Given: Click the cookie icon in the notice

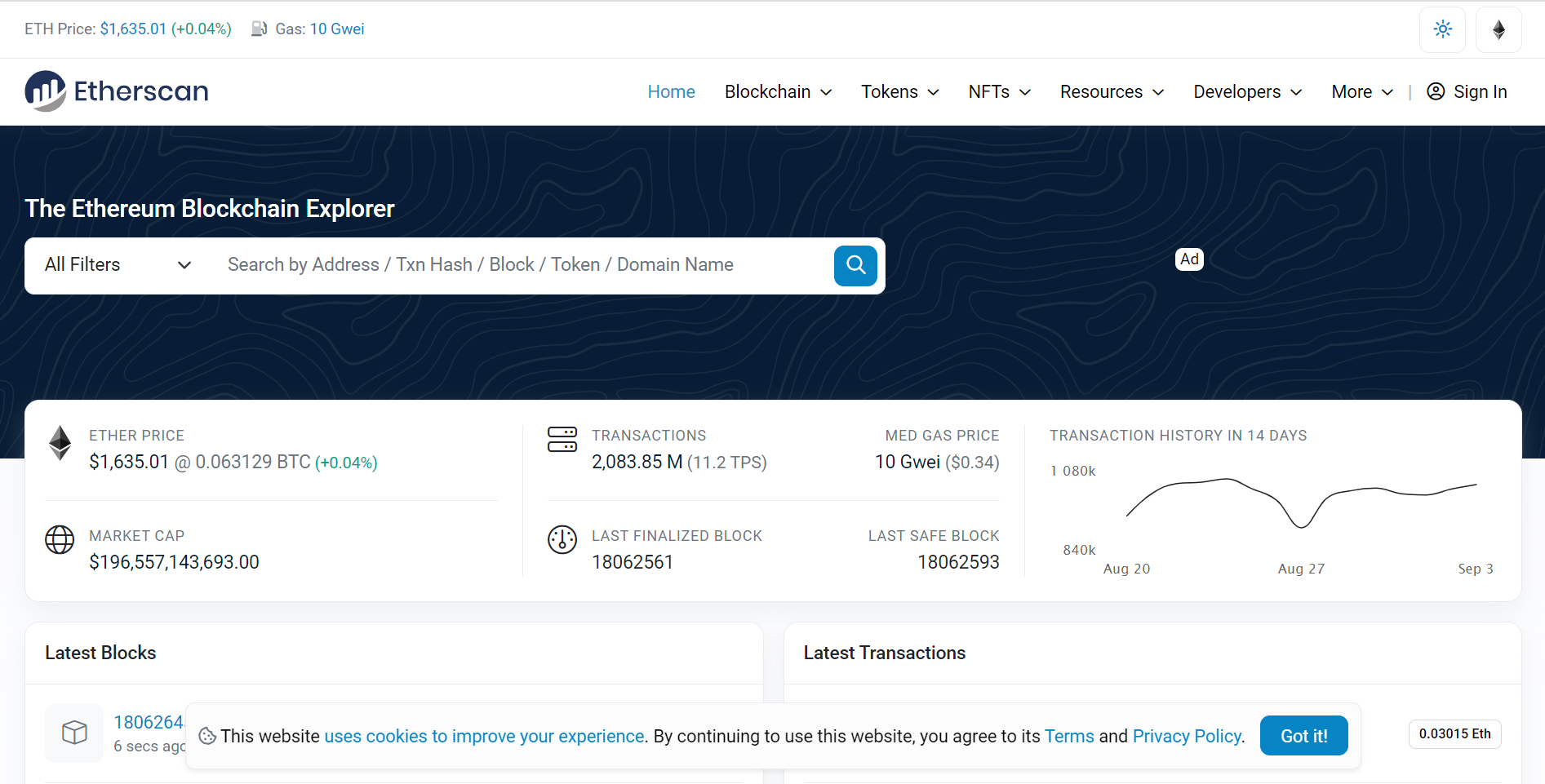Looking at the screenshot, I should (207, 736).
